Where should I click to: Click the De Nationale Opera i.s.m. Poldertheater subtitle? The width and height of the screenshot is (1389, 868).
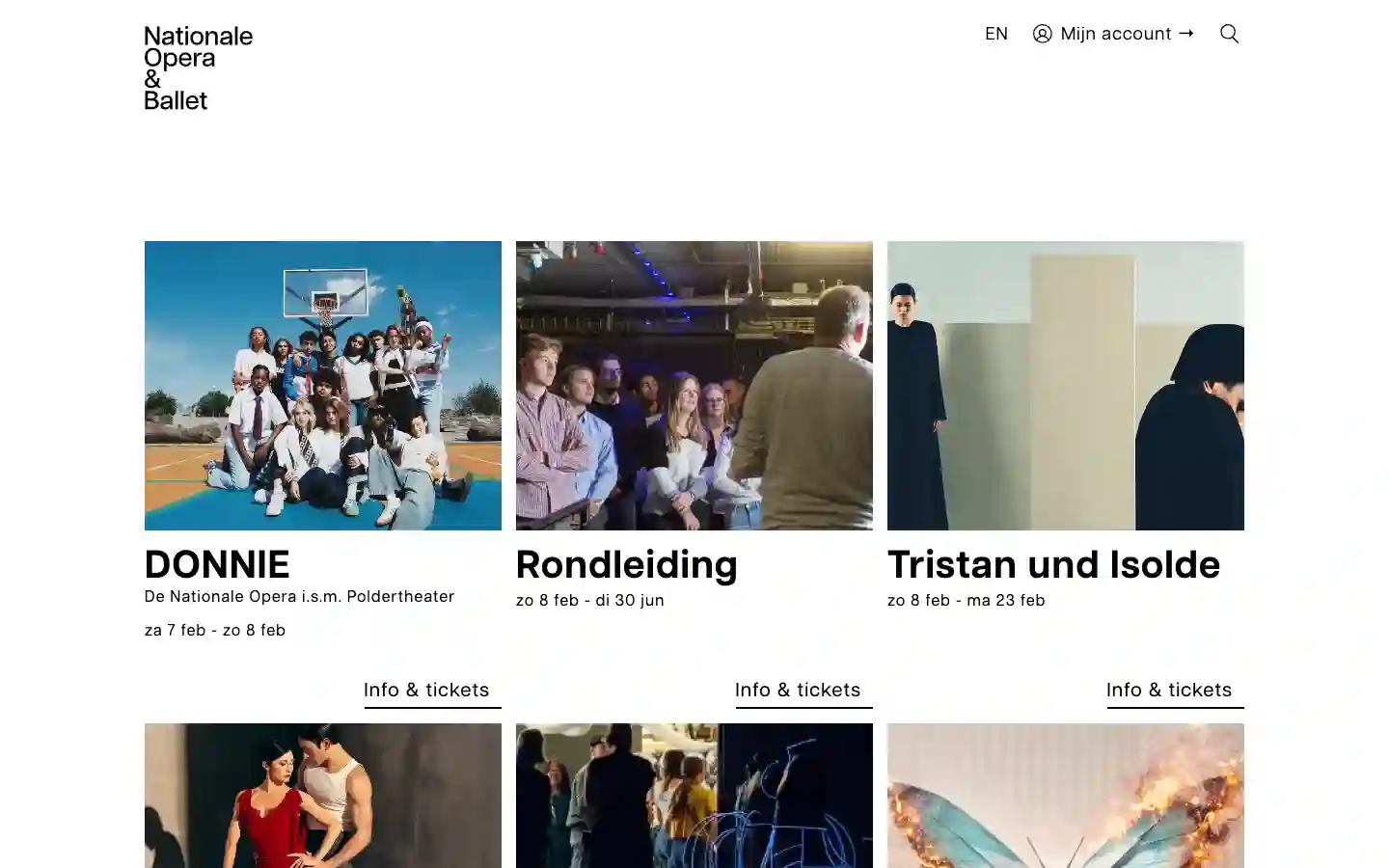click(x=299, y=596)
